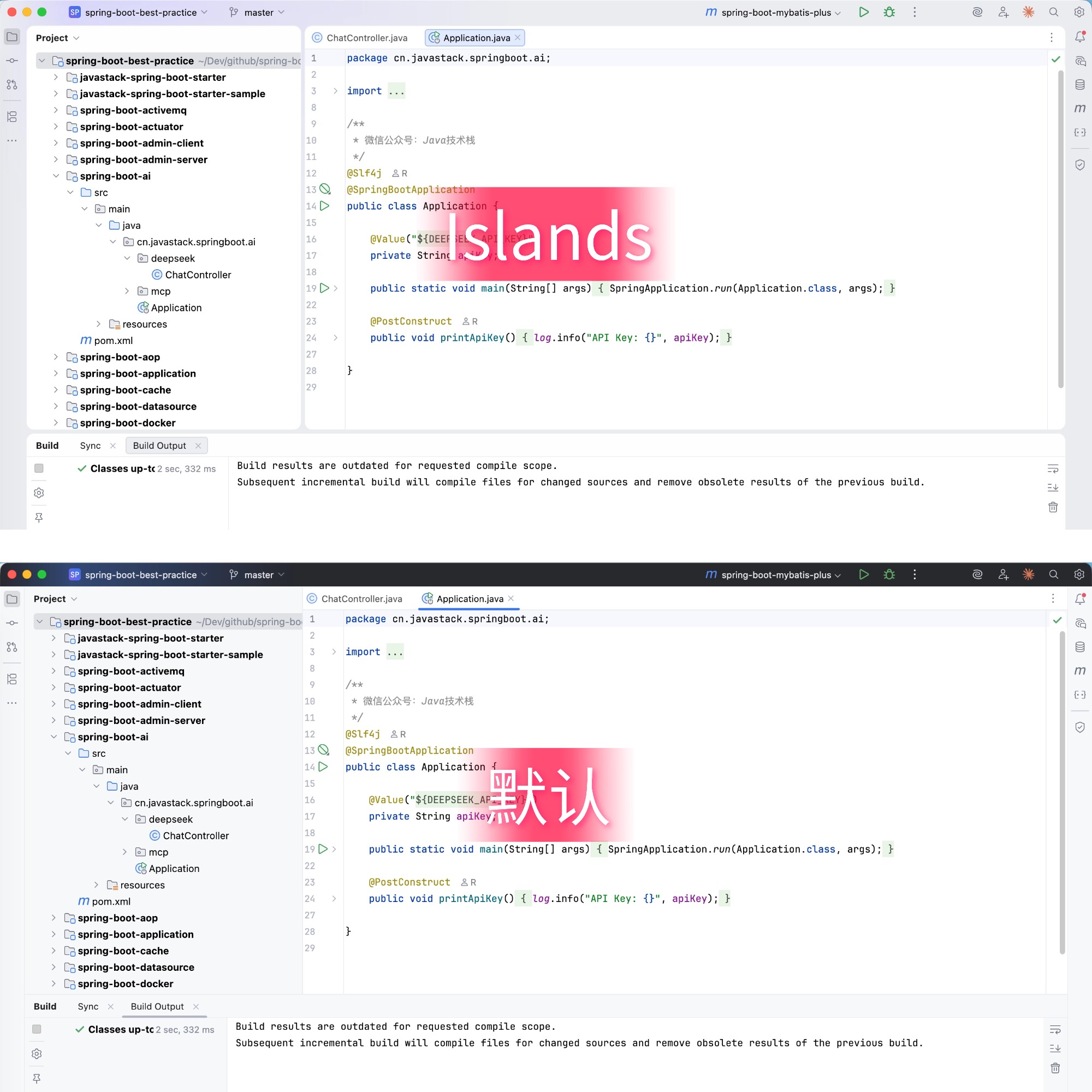This screenshot has height=1092, width=1092.
Task: Open Notifications bell in the light-titlebar window
Action: [1079, 37]
